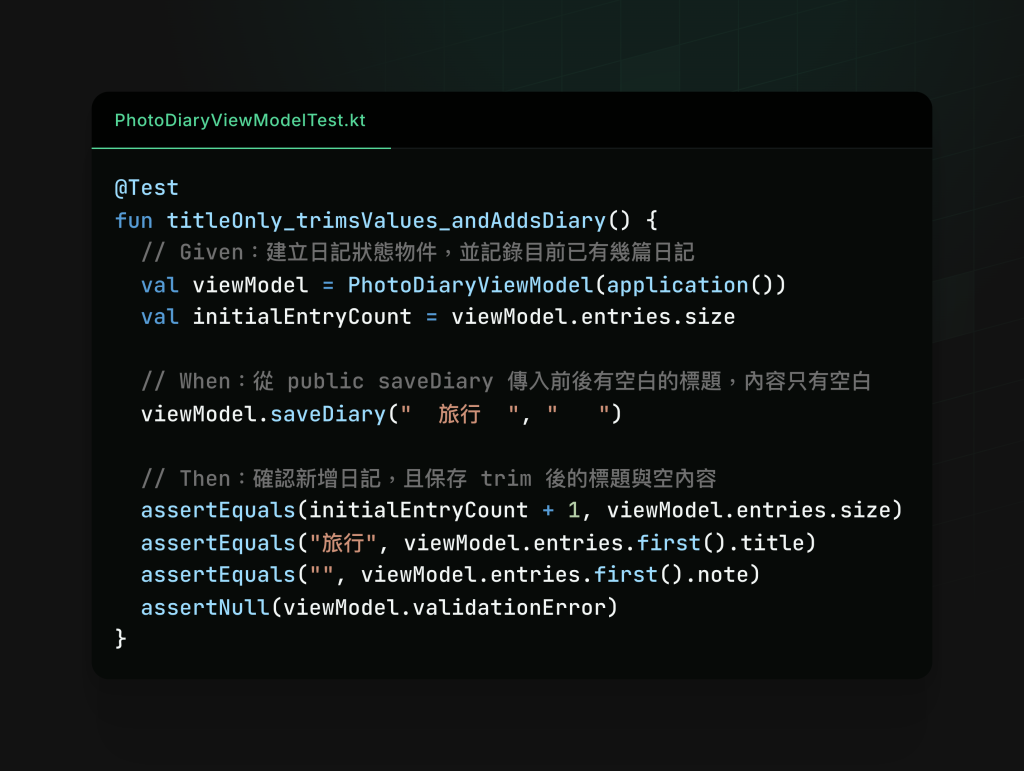Image resolution: width=1024 pixels, height=771 pixels.
Task: Click the @Test annotation
Action: pos(146,188)
